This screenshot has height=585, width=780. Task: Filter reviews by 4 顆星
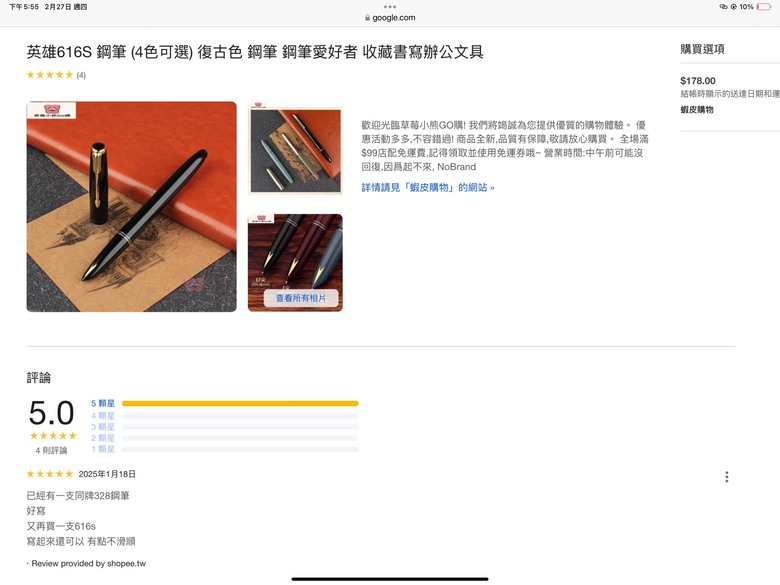[103, 416]
